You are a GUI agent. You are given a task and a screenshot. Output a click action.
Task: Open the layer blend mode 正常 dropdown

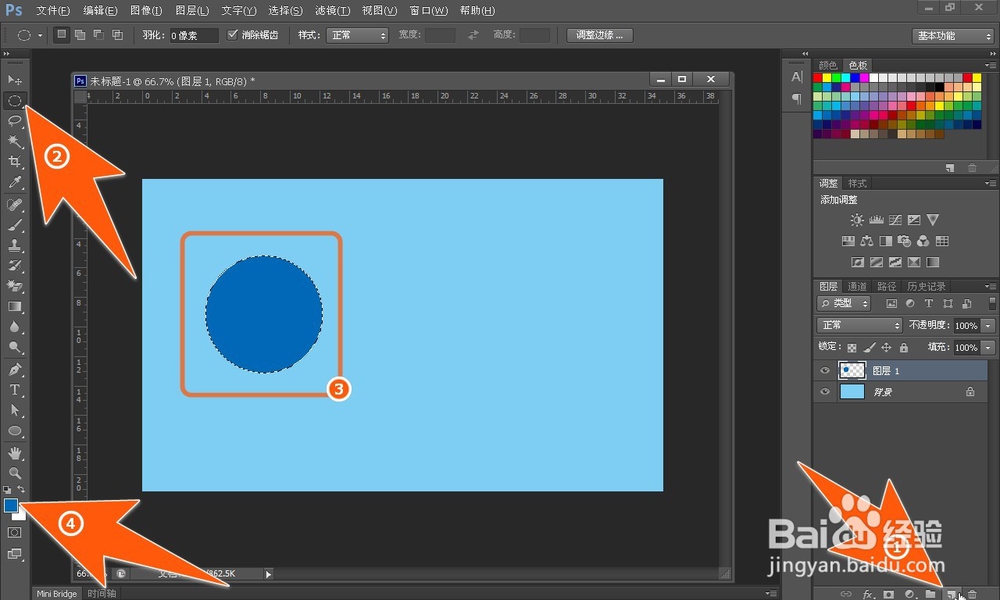click(x=859, y=325)
